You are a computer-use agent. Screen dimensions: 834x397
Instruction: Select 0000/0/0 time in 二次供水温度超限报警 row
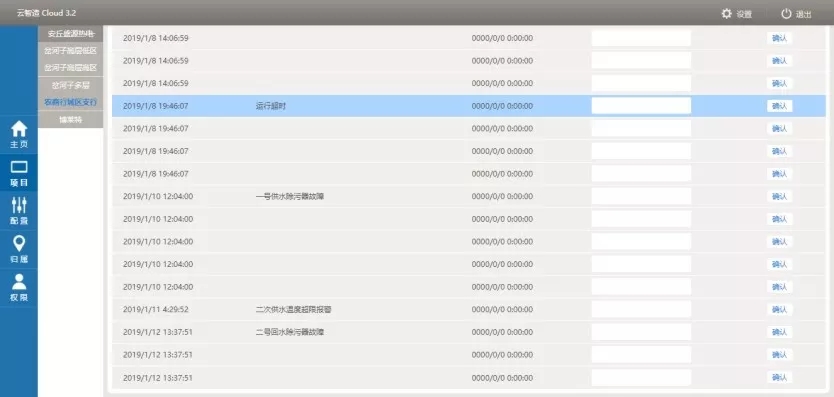click(x=502, y=309)
